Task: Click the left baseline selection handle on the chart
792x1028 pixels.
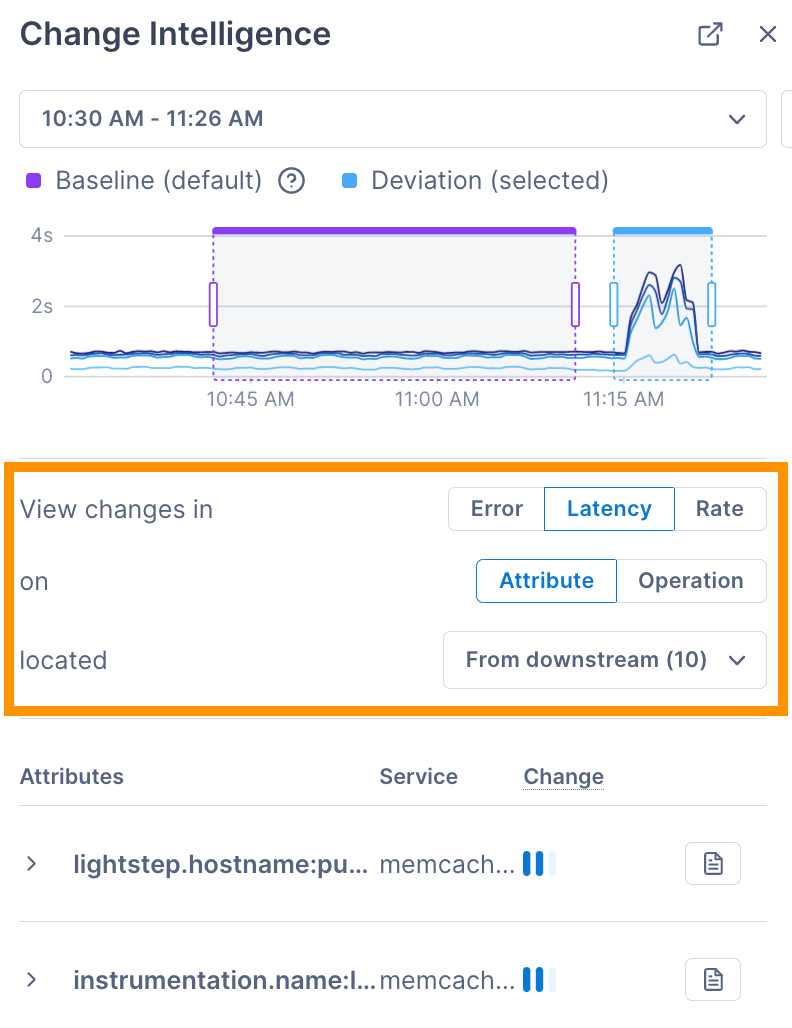Action: click(x=213, y=305)
